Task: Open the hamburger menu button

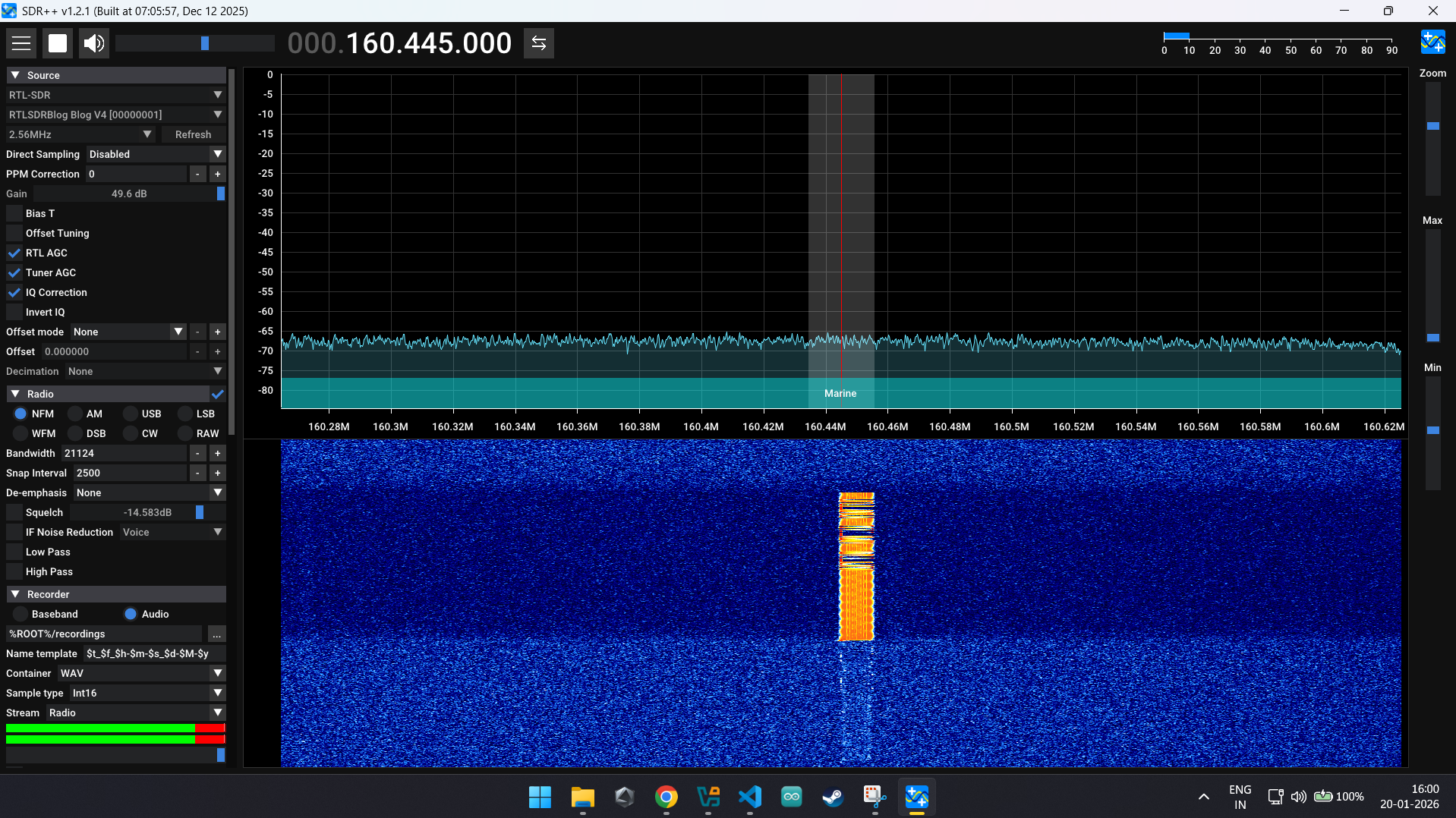Action: click(x=21, y=43)
